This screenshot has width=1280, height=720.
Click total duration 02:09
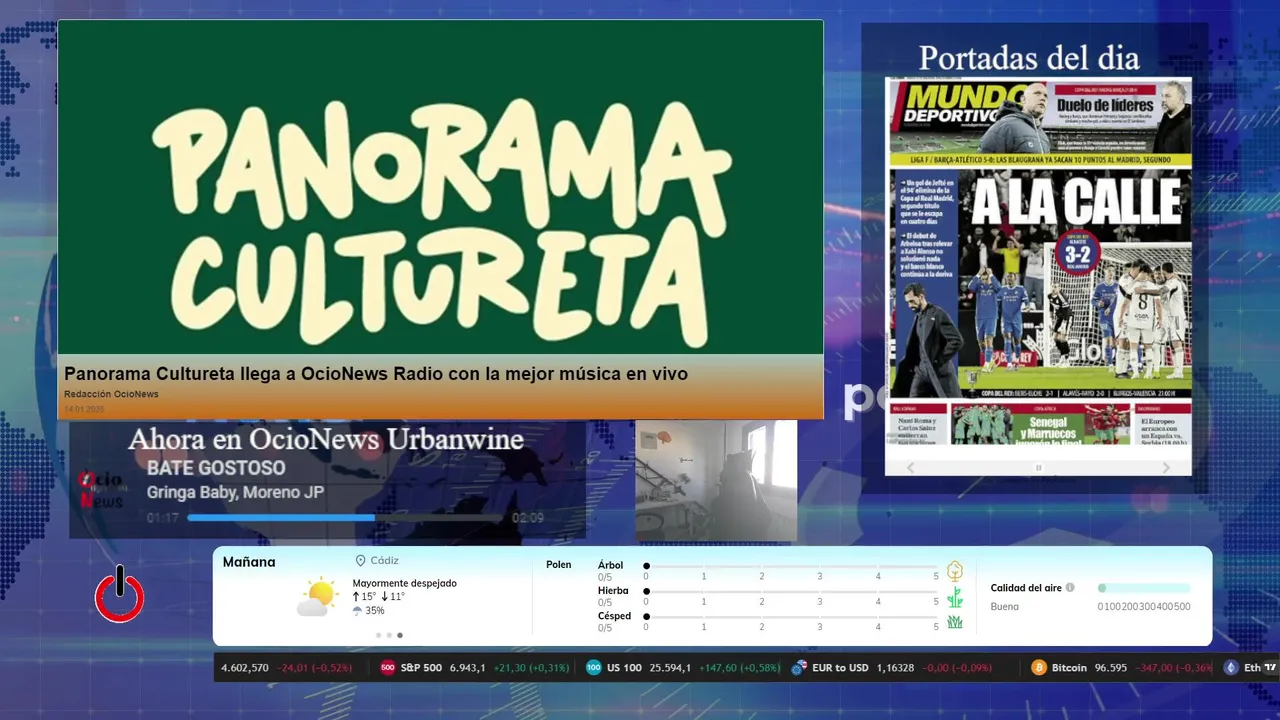coord(528,518)
